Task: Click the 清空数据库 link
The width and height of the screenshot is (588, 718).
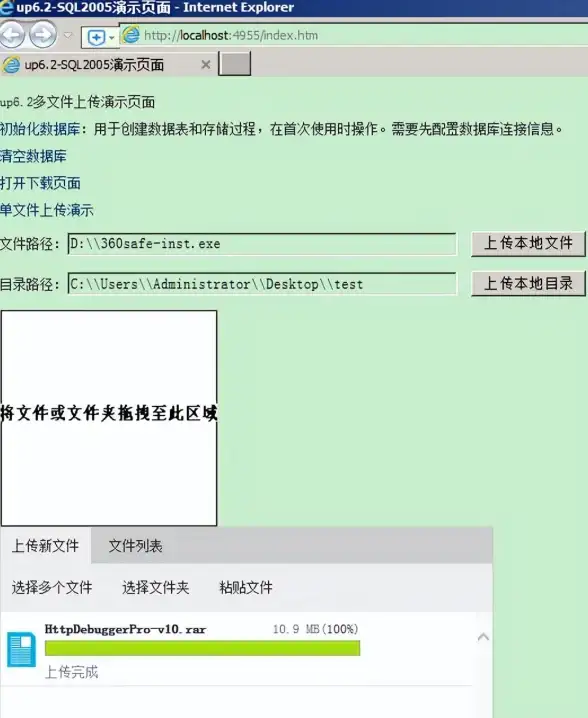Action: click(33, 156)
